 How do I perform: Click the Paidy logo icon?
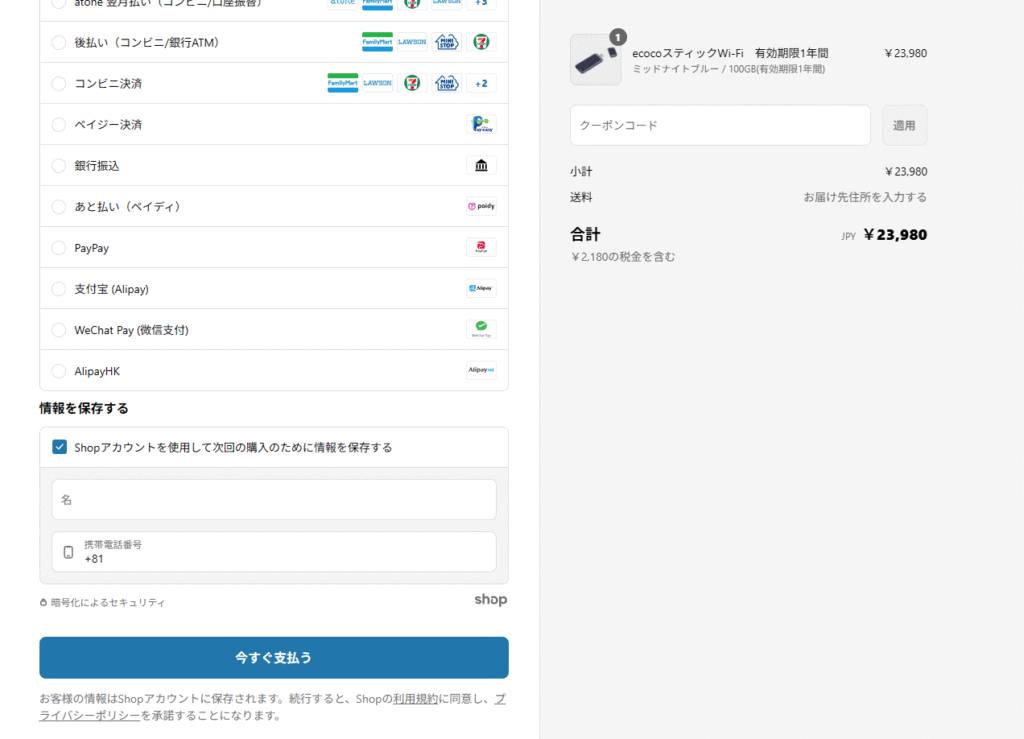point(481,207)
